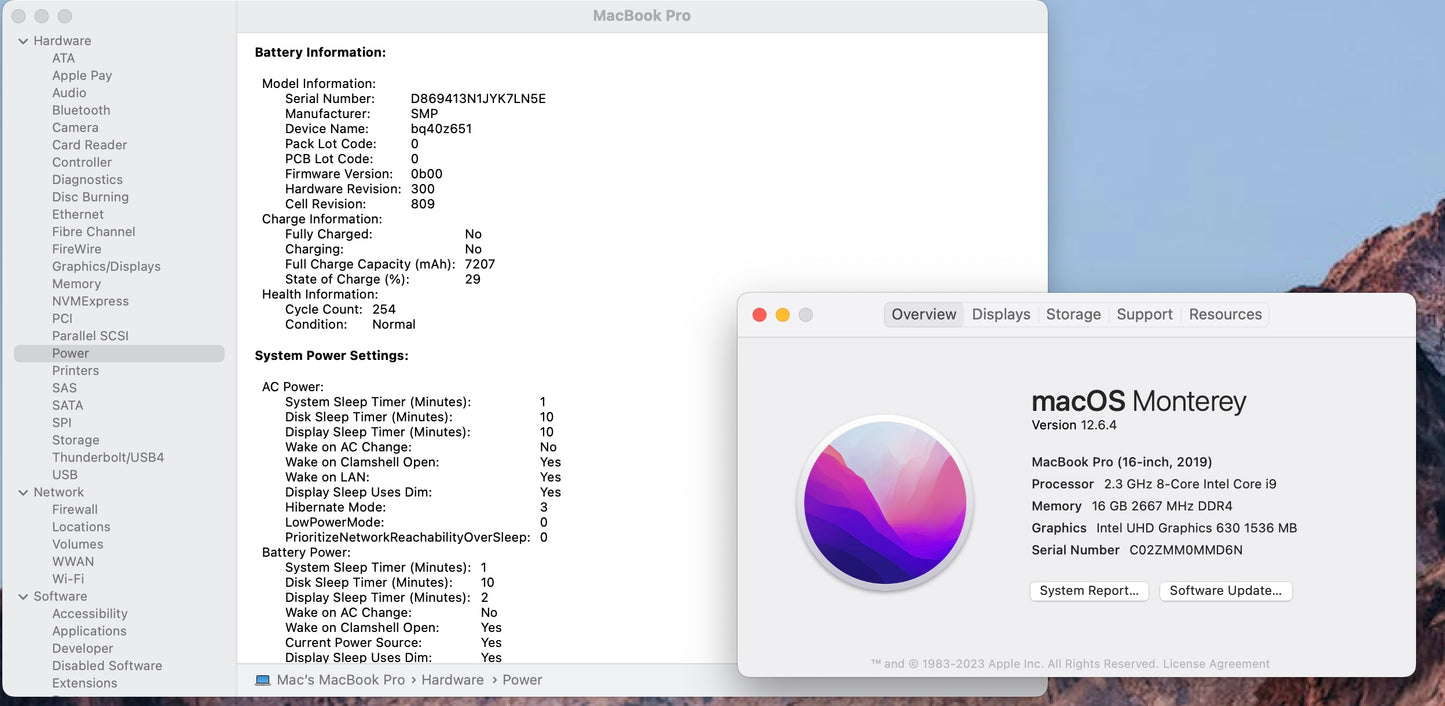Open the Resources tab

tap(1224, 313)
